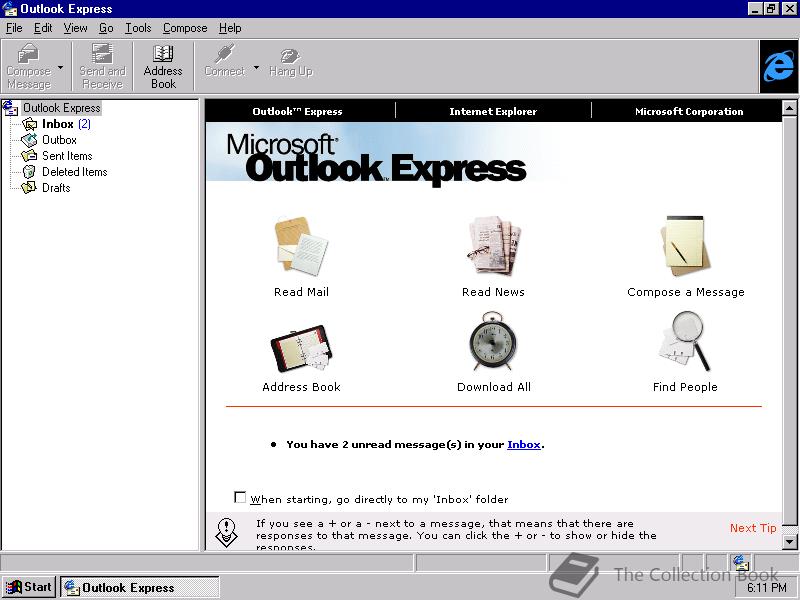Click the Microsoft Corporation banner link
The height and width of the screenshot is (600, 800).
pos(689,111)
